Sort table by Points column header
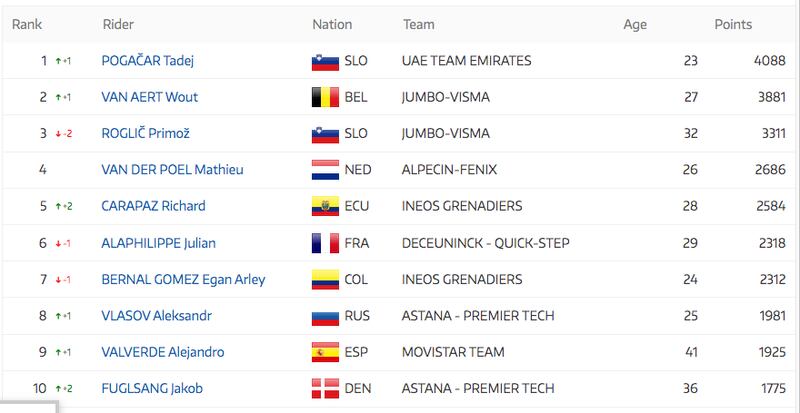The width and height of the screenshot is (800, 413). 733,25
